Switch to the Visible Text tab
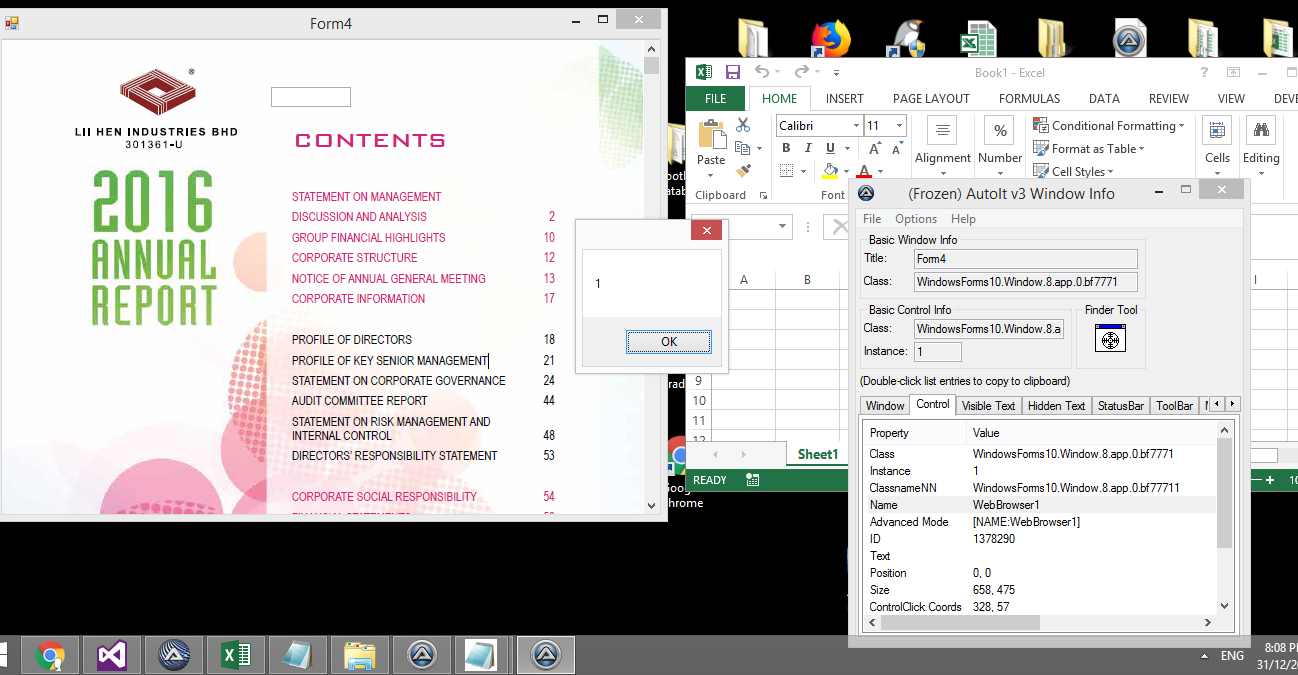The width and height of the screenshot is (1298, 675). (988, 406)
